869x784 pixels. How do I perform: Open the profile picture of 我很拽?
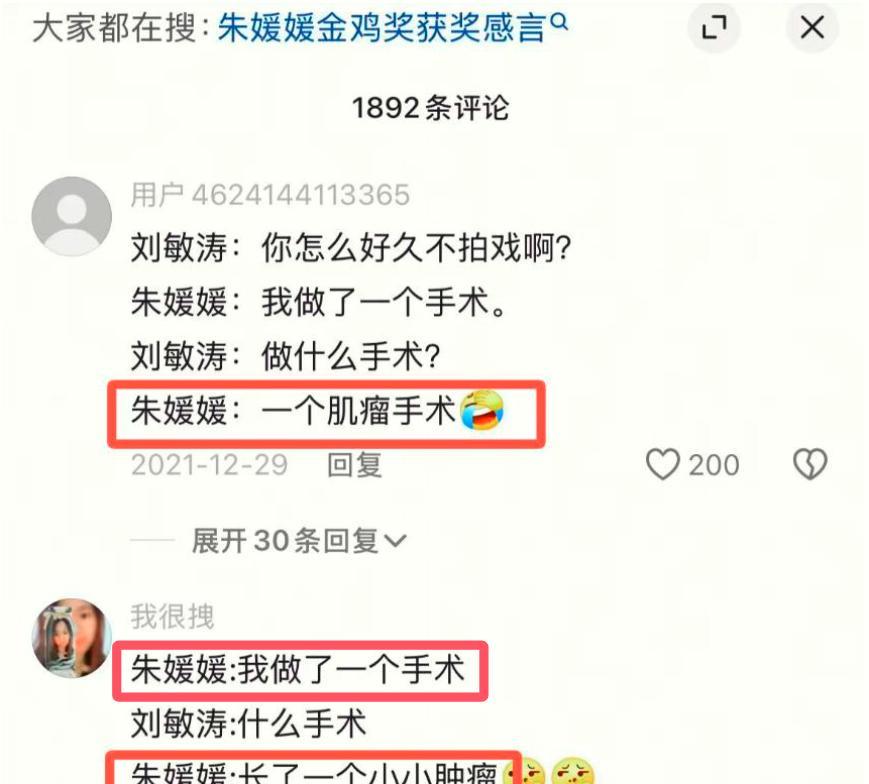tap(71, 638)
